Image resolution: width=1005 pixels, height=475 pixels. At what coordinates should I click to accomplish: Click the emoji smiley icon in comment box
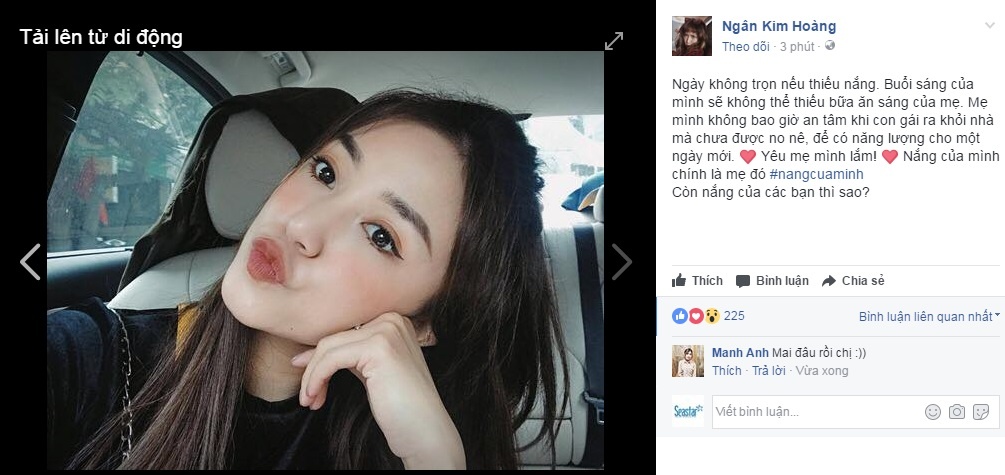click(x=933, y=412)
